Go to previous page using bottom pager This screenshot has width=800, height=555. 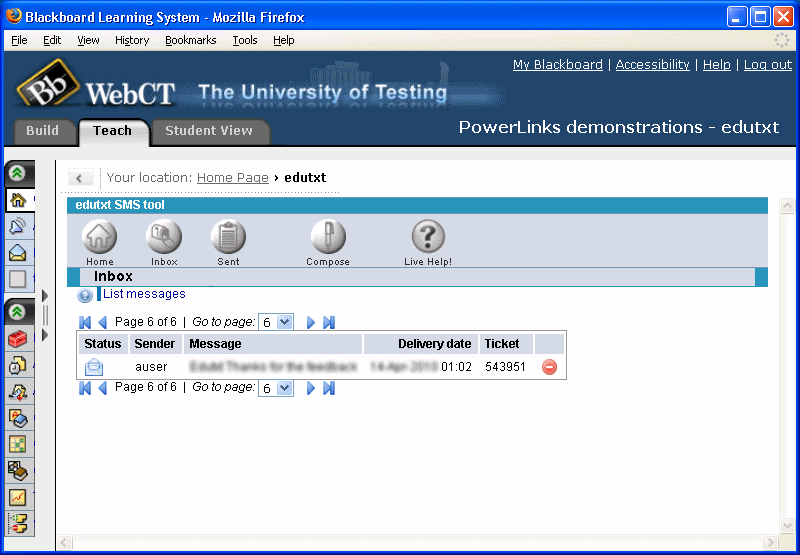tap(103, 388)
